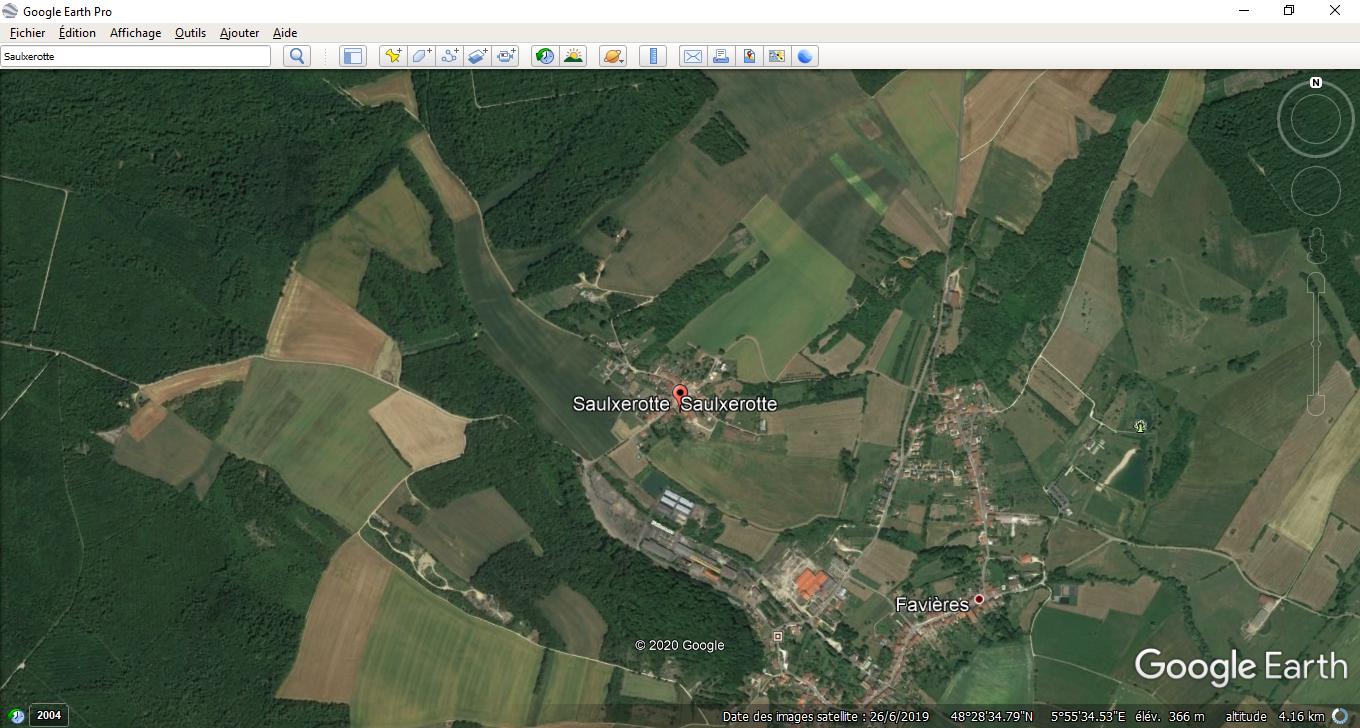Show historical imagery clock

click(x=545, y=56)
